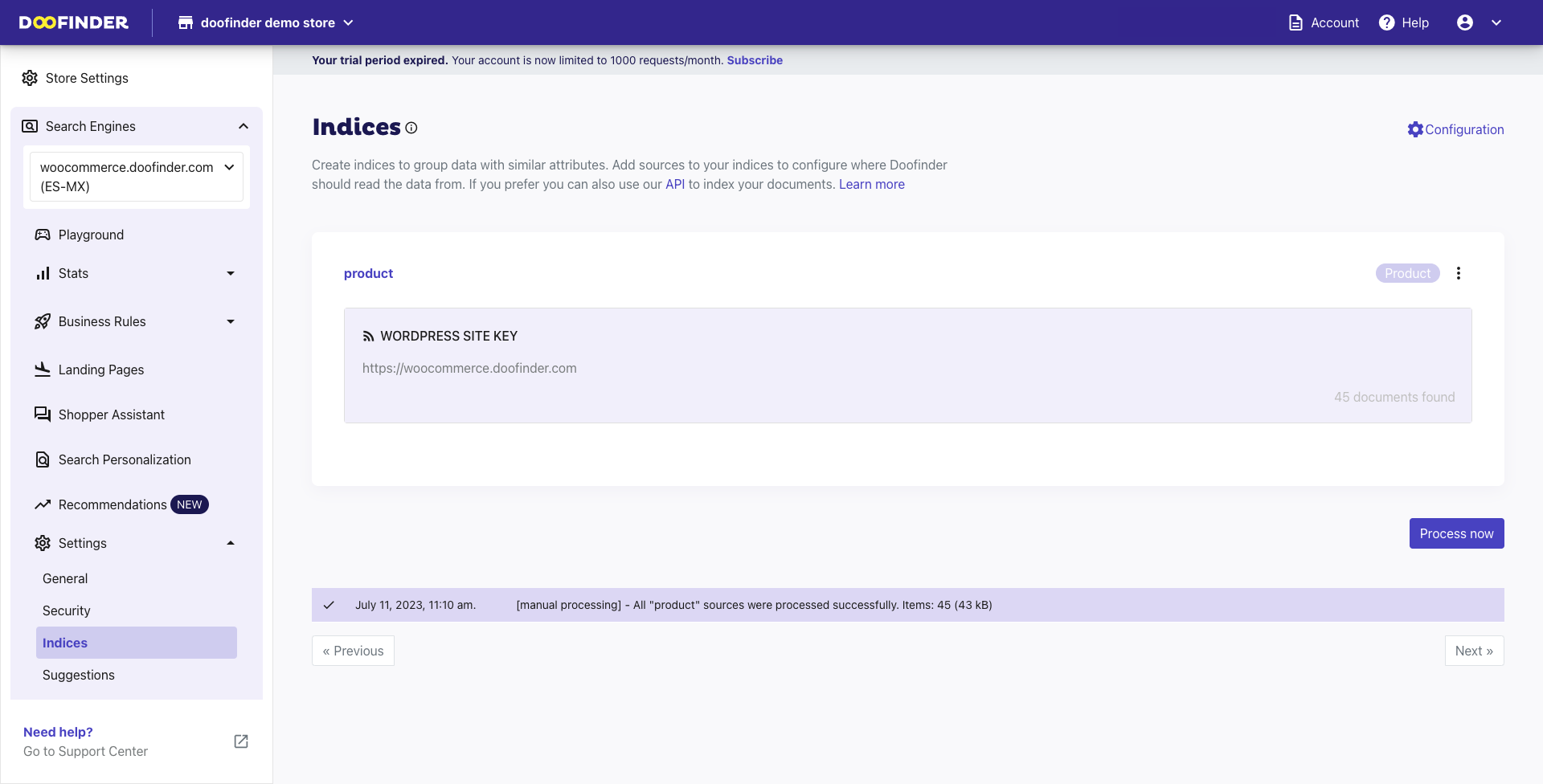This screenshot has height=784, width=1543.
Task: Expand the user menu chevron
Action: click(1496, 22)
